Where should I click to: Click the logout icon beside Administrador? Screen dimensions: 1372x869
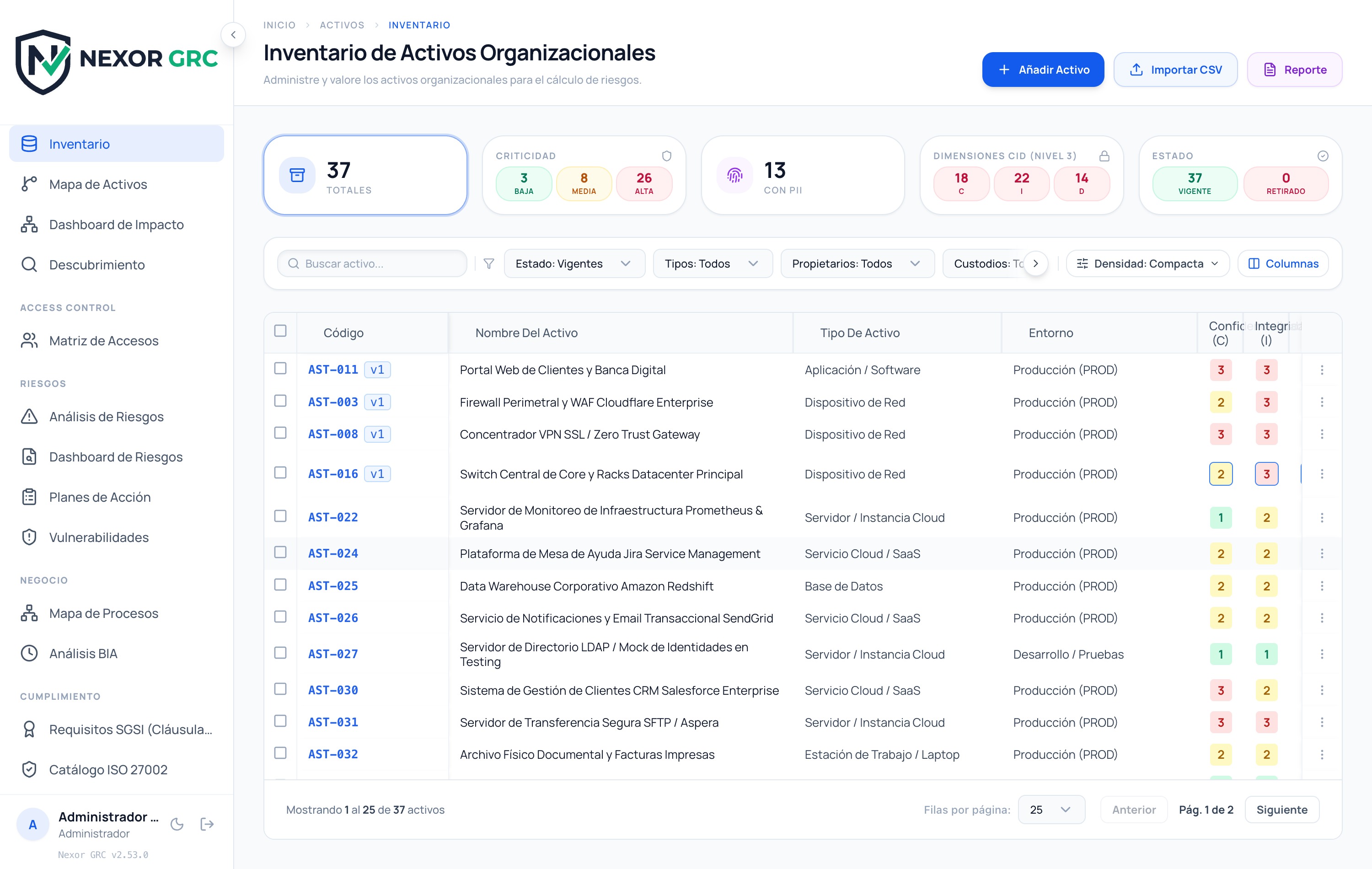207,824
